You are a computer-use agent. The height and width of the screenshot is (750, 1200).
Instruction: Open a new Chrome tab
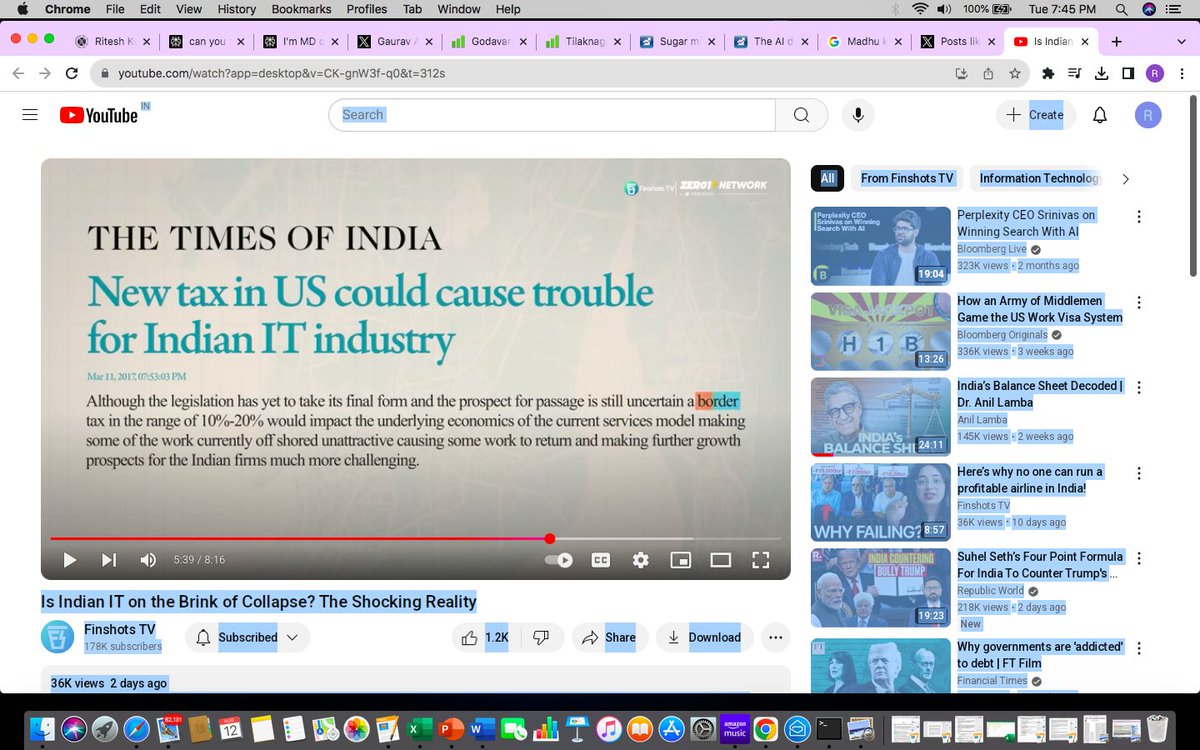point(1116,41)
